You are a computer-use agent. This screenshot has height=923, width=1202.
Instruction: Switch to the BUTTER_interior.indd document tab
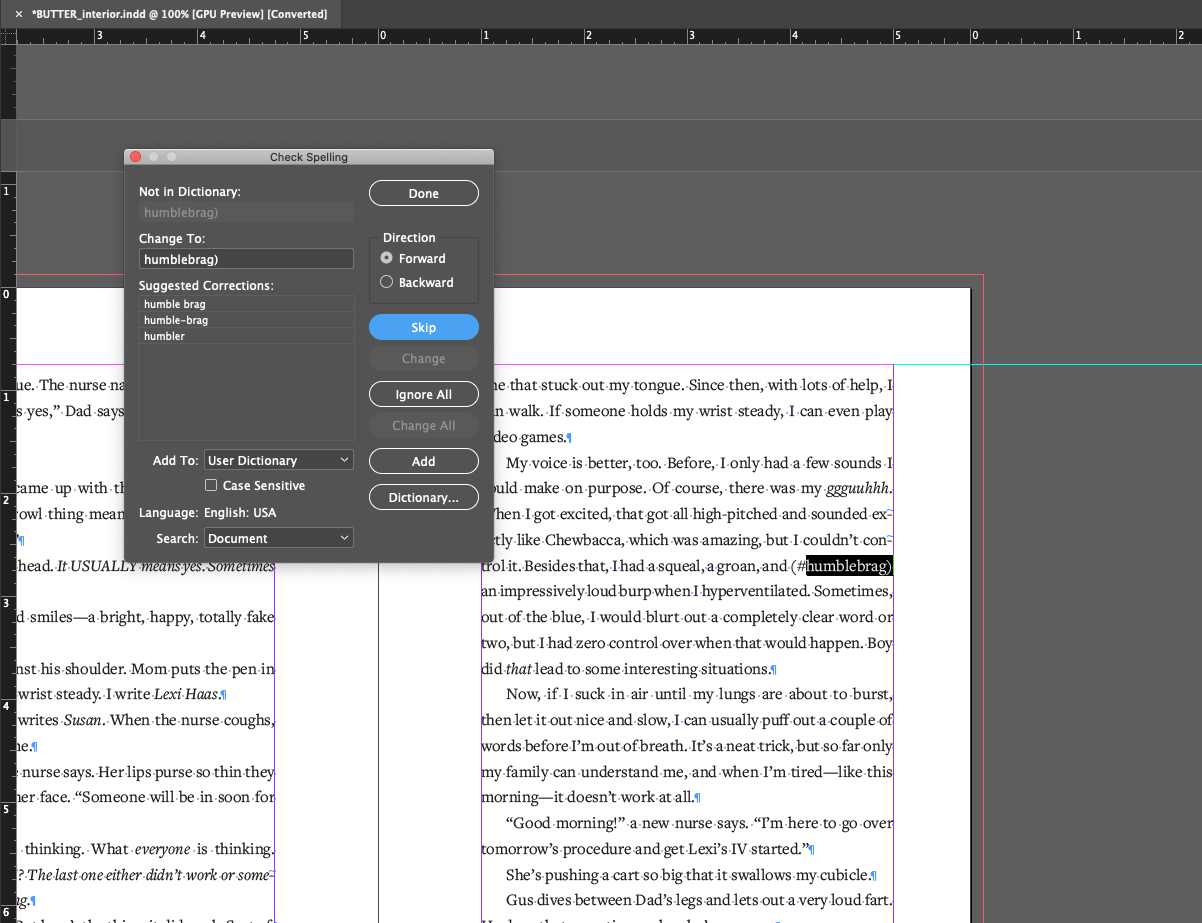170,14
